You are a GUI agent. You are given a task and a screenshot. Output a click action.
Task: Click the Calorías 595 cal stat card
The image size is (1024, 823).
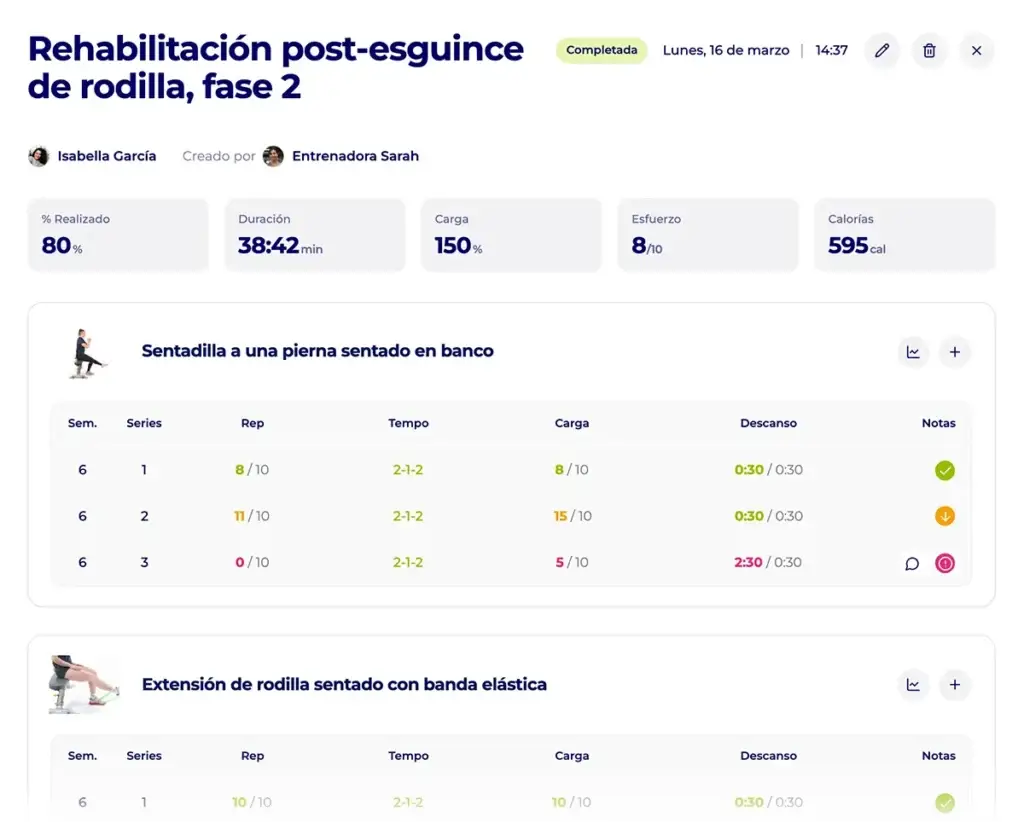pos(904,235)
